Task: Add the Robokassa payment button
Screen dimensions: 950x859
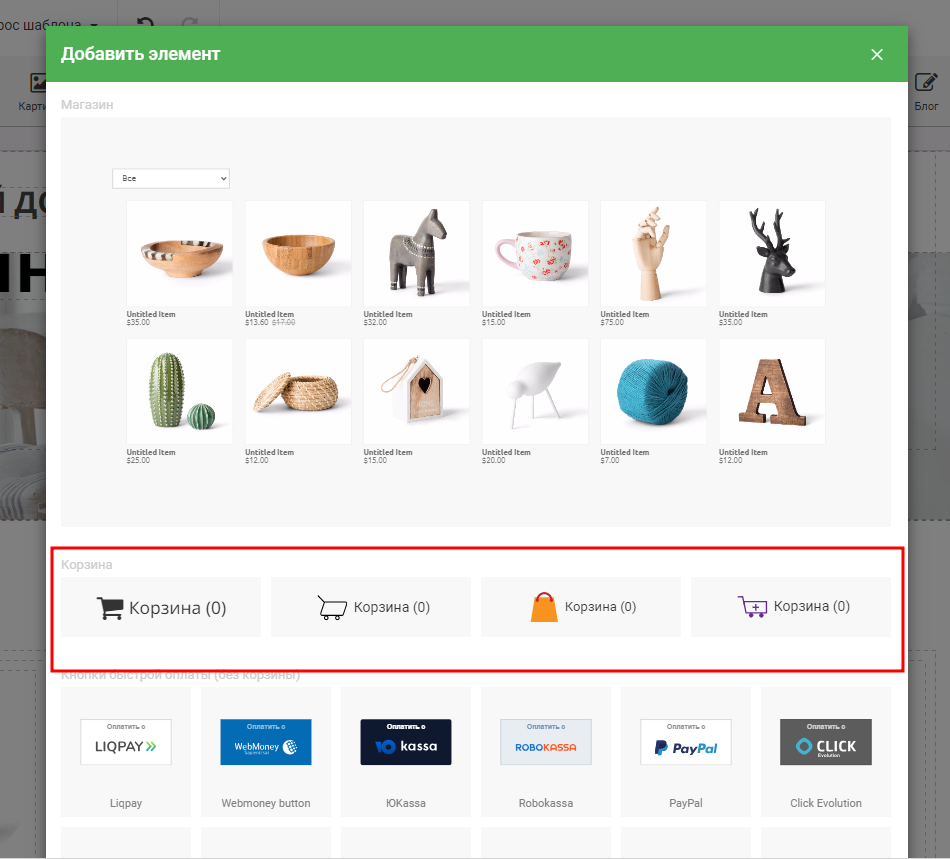Action: pyautogui.click(x=546, y=752)
